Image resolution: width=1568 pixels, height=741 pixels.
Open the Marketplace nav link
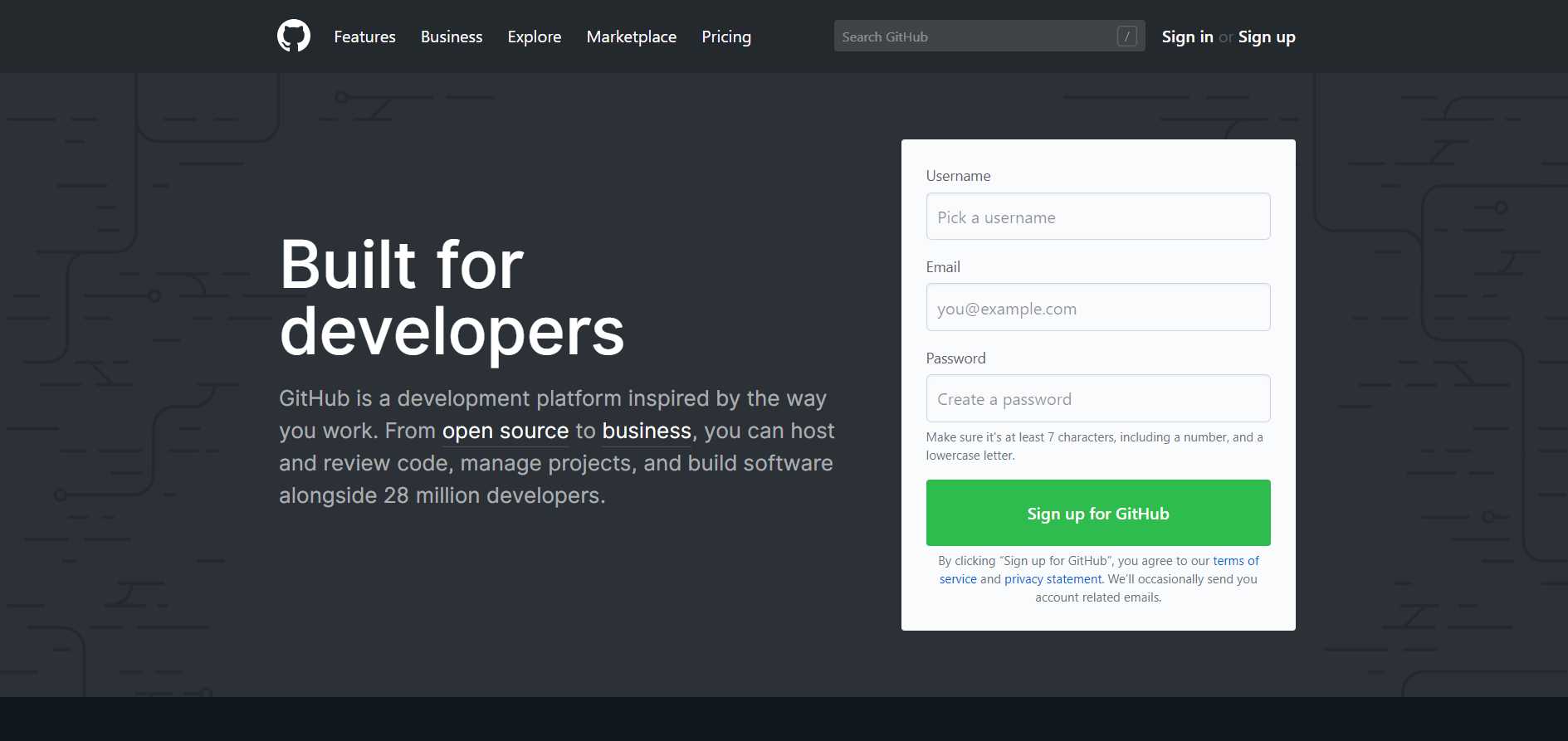click(632, 37)
